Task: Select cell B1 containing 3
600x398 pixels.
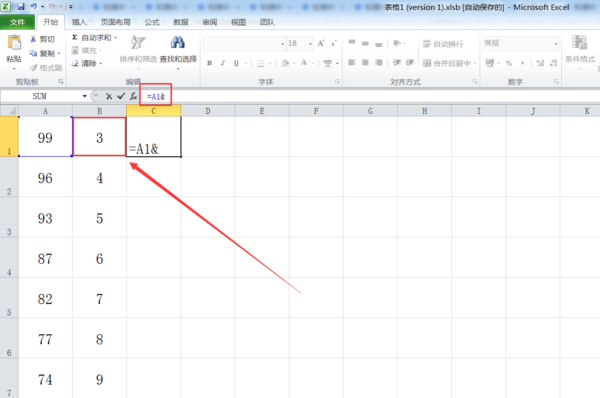Action: (99, 137)
